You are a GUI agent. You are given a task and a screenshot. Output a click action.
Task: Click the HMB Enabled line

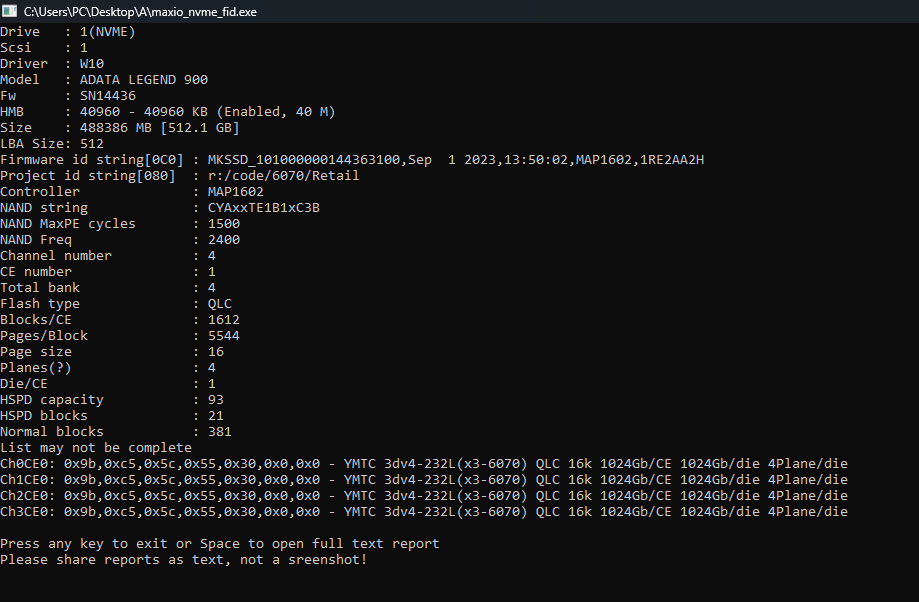[x=168, y=112]
